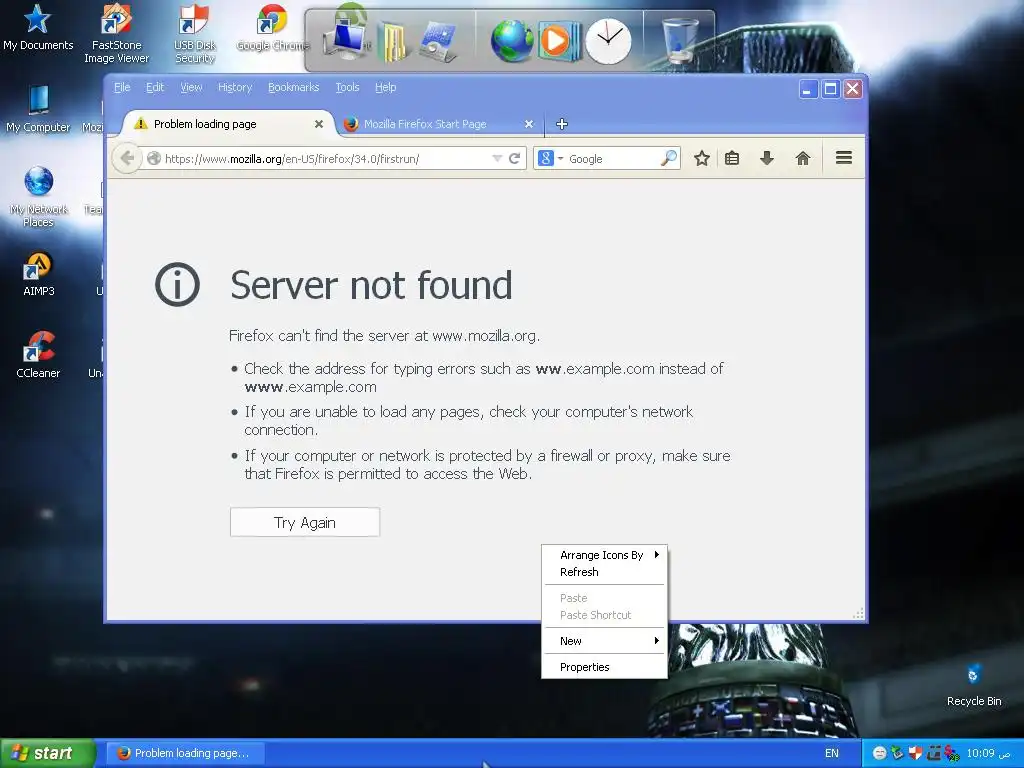
Task: Go to the Firefox Home icon
Action: coord(803,158)
